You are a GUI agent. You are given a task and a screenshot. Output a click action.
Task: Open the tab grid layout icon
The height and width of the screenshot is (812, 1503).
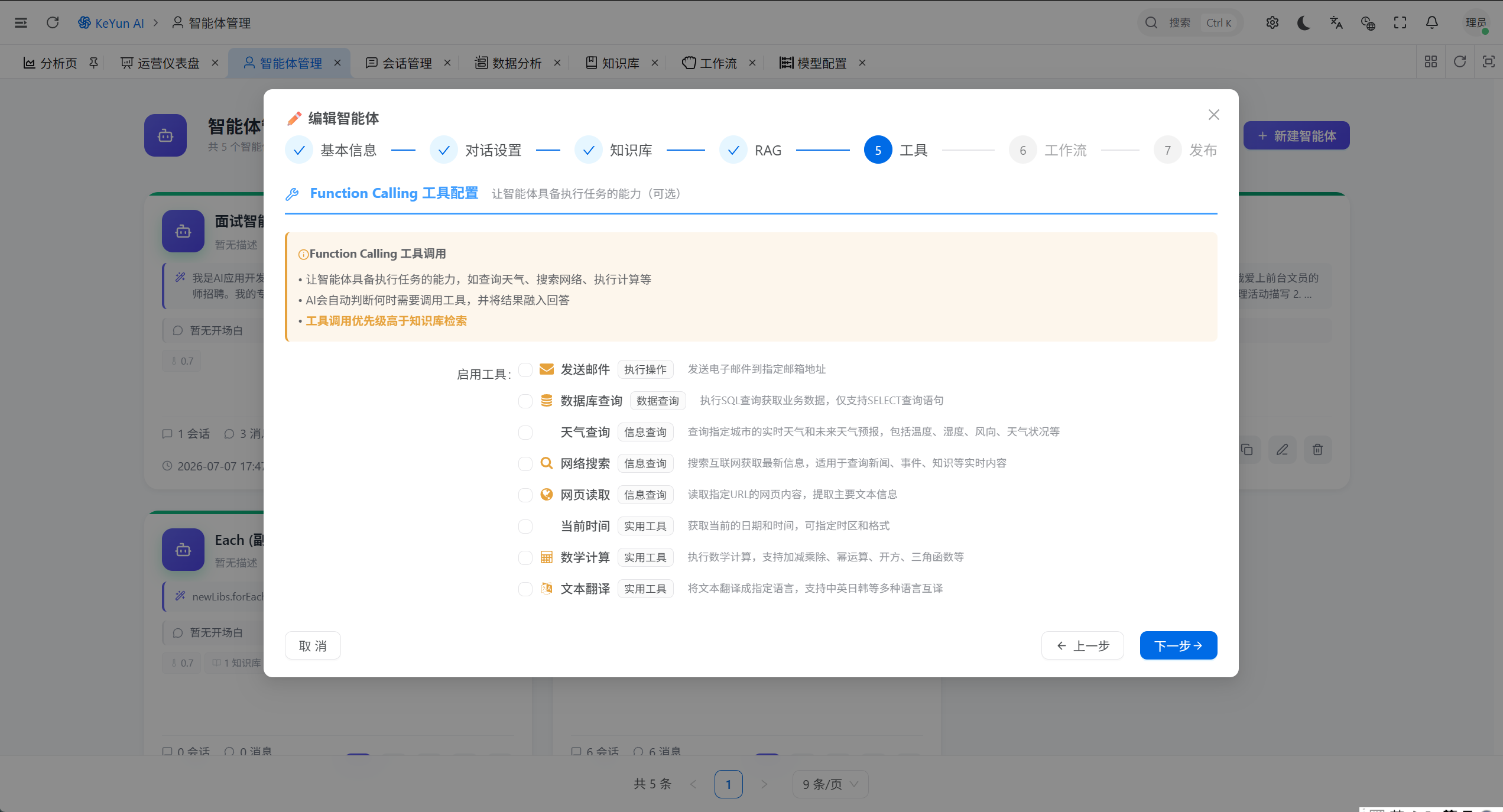point(1431,62)
